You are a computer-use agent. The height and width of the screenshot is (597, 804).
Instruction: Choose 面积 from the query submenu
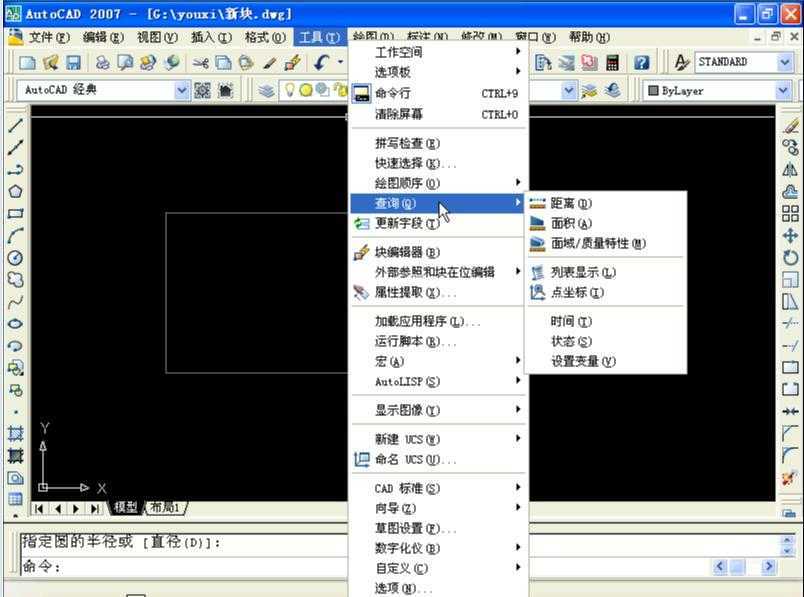(606, 224)
